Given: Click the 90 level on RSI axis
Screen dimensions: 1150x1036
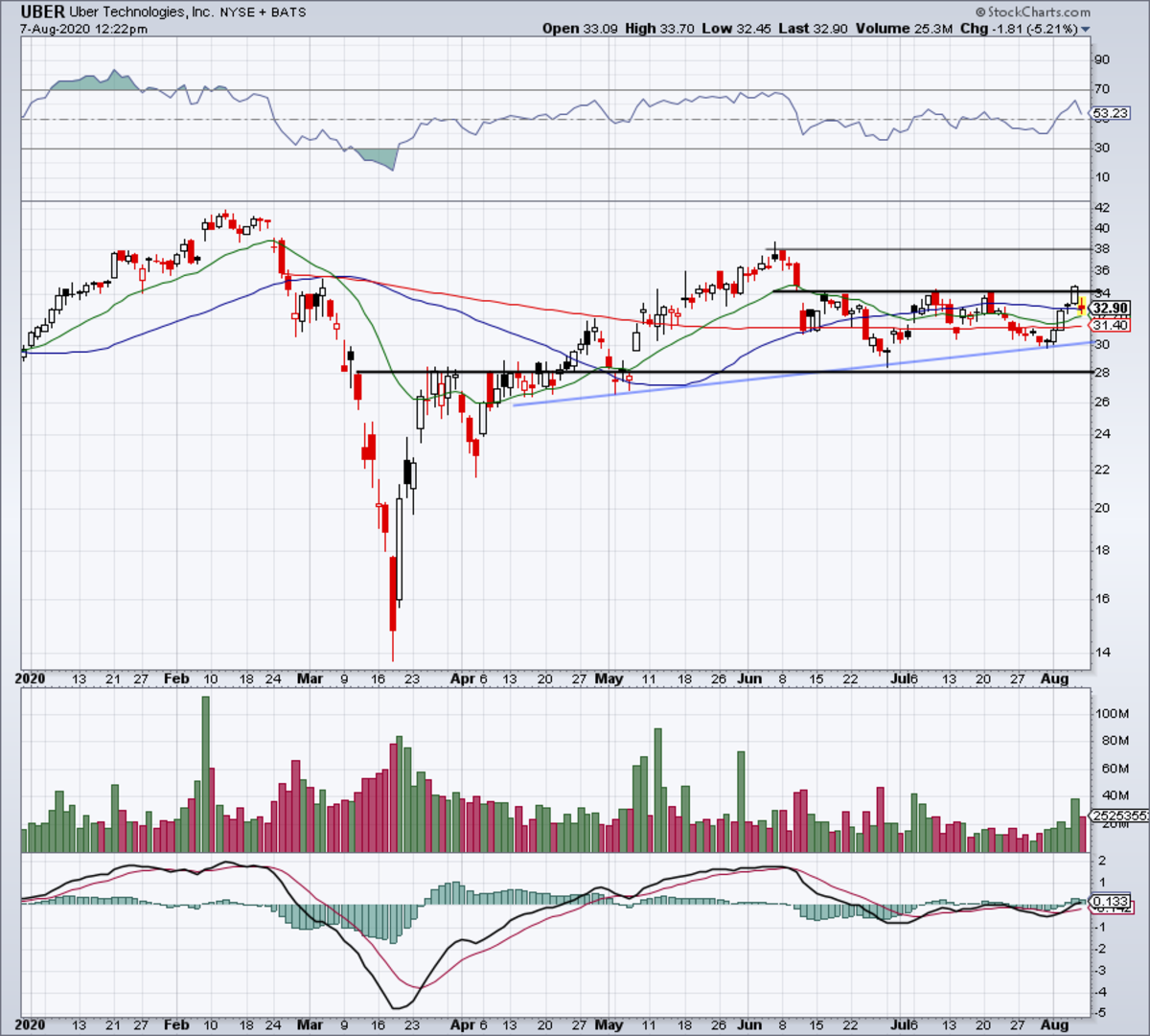Looking at the screenshot, I should click(1102, 60).
